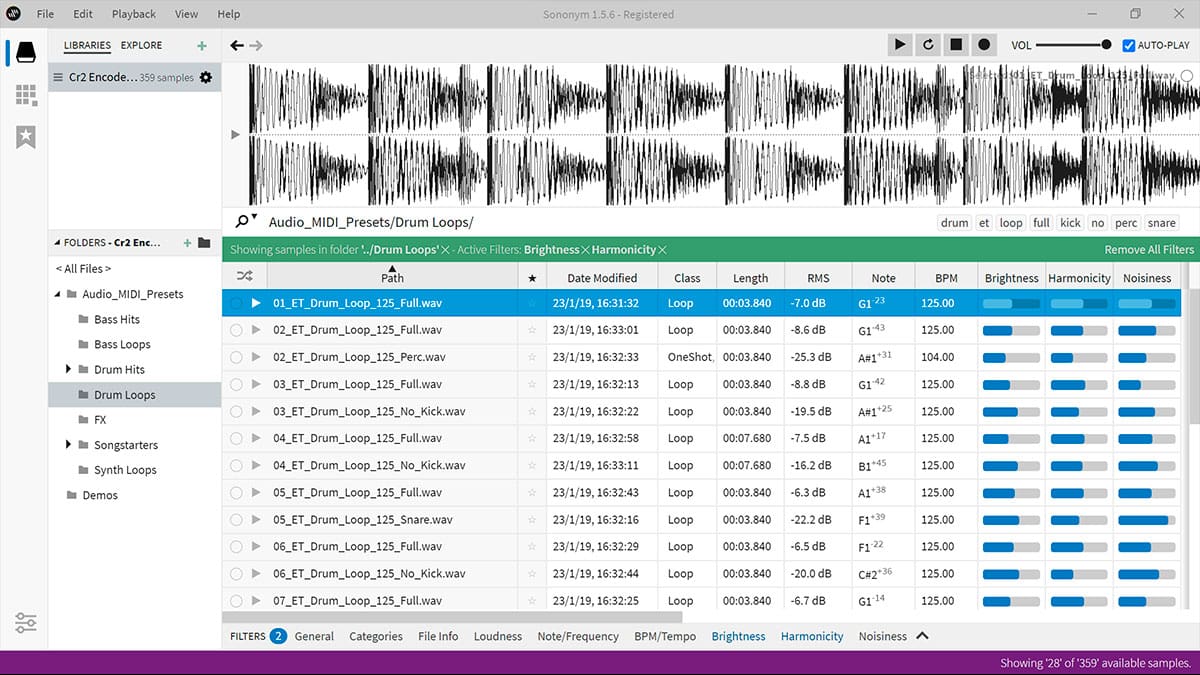The height and width of the screenshot is (675, 1200).
Task: Open the search options magnifier dropdown
Action: 246,221
